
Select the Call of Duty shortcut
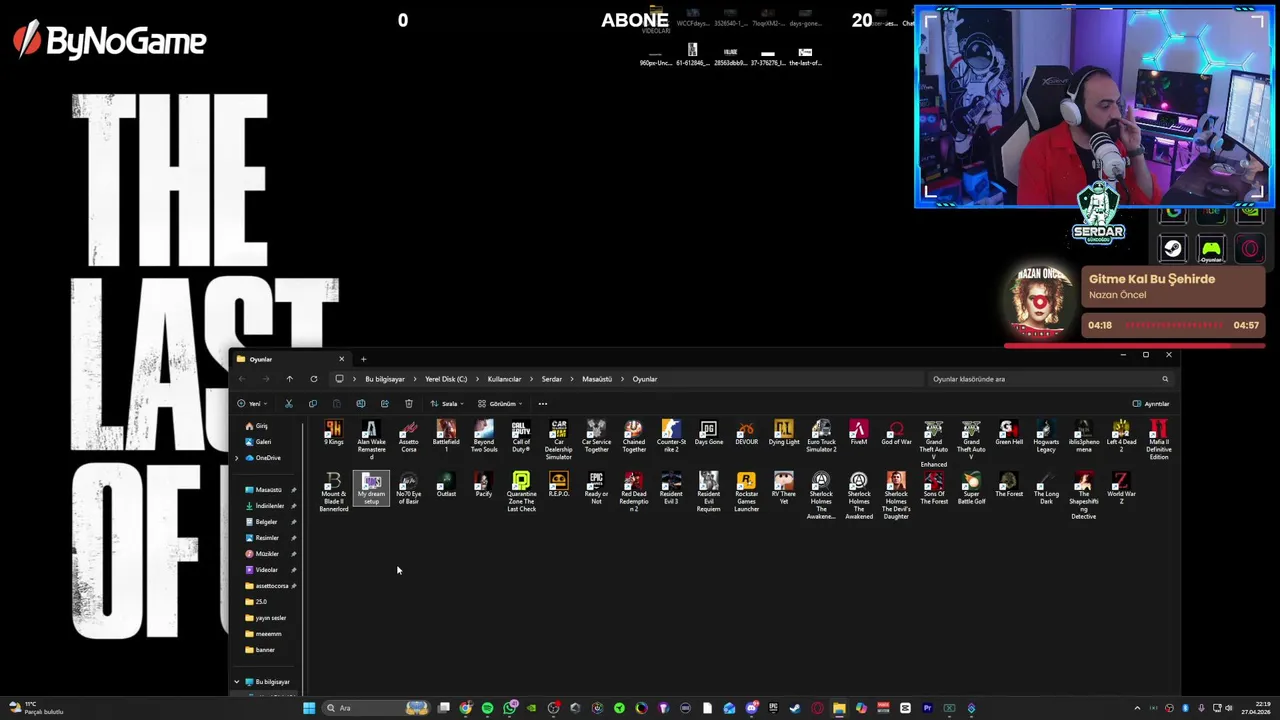pyautogui.click(x=521, y=436)
